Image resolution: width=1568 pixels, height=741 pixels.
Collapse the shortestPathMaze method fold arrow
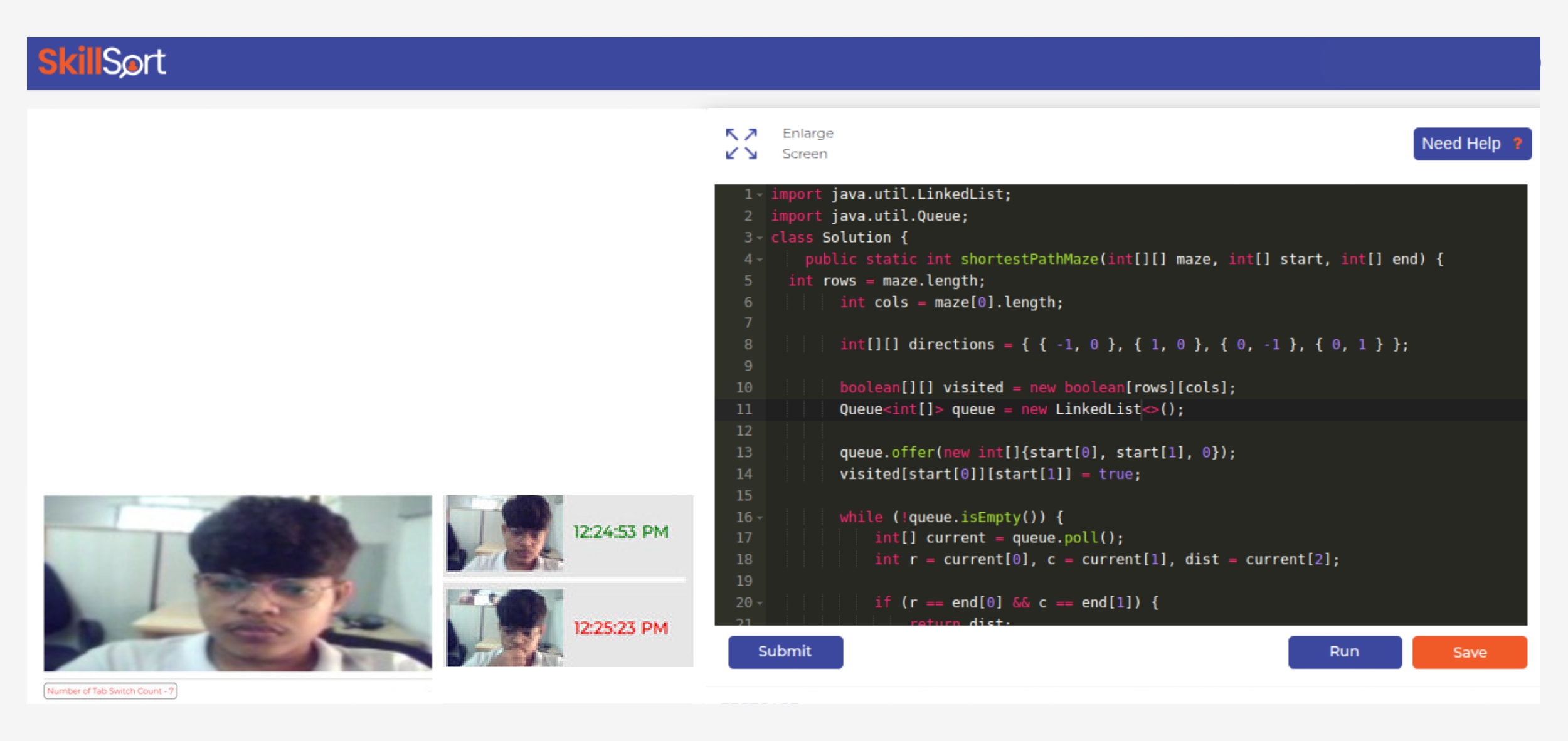tap(759, 259)
